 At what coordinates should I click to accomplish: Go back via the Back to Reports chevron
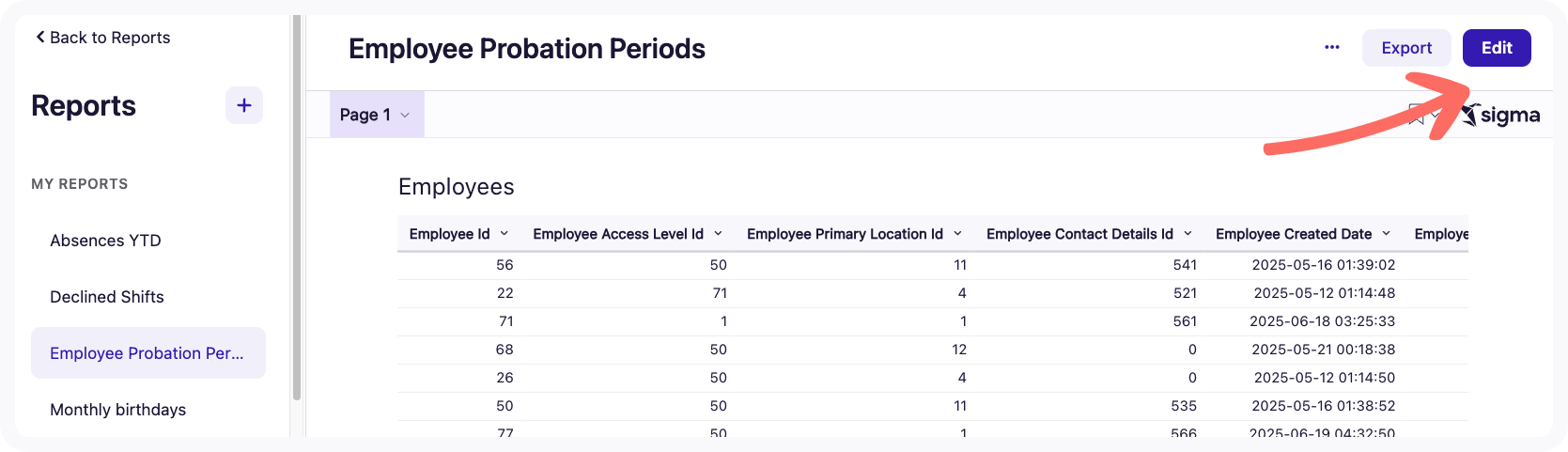(x=40, y=37)
